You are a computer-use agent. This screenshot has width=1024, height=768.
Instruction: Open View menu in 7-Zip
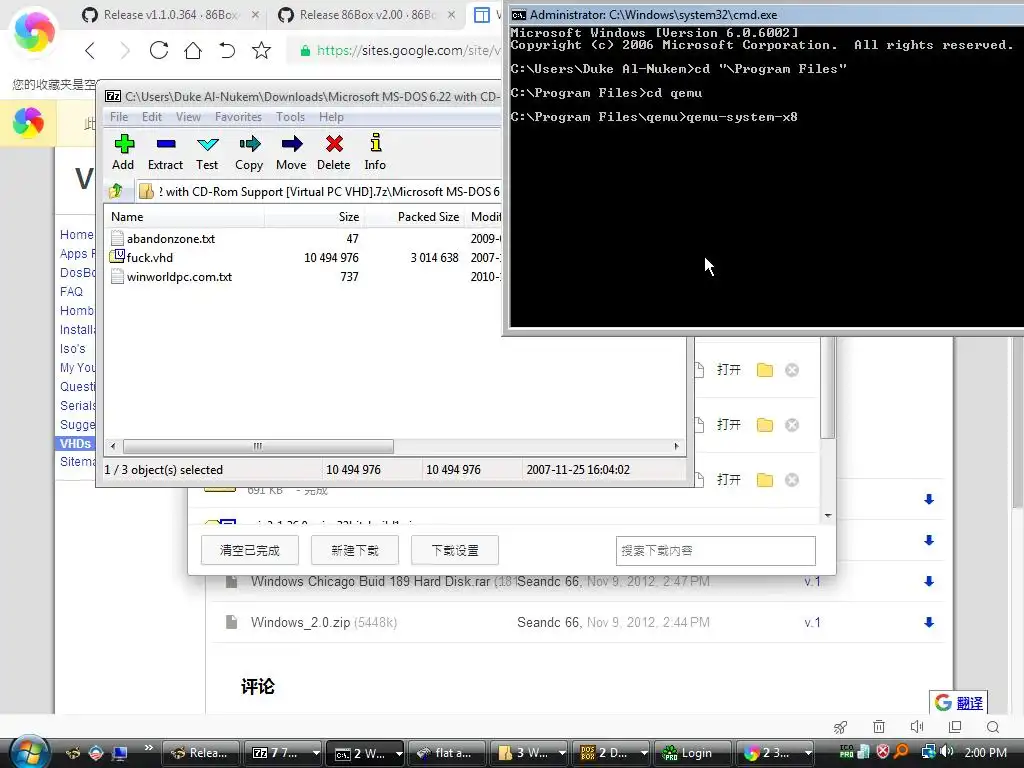tap(188, 117)
